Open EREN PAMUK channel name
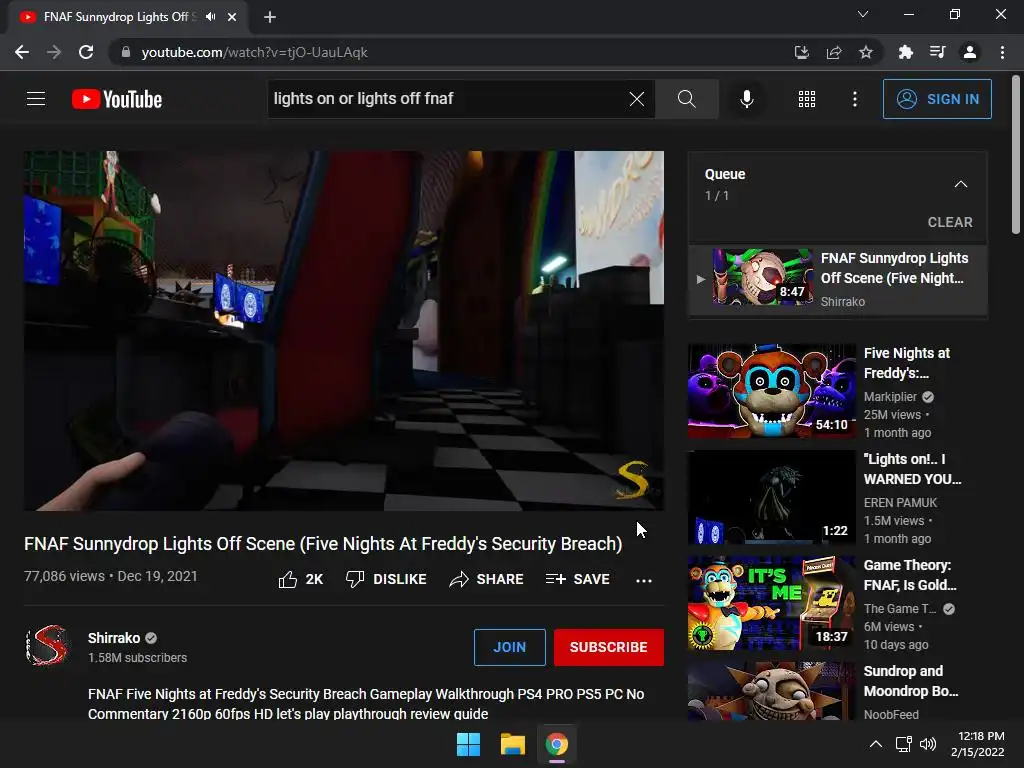 pyautogui.click(x=900, y=503)
